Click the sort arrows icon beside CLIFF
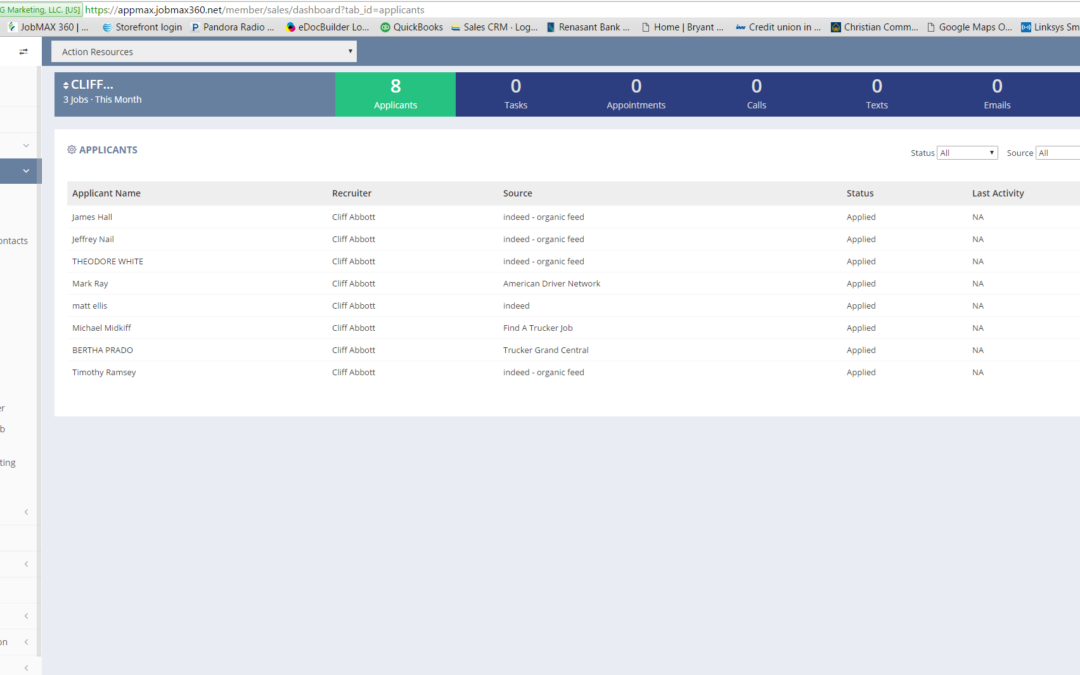Viewport: 1080px width, 675px height. (x=66, y=85)
